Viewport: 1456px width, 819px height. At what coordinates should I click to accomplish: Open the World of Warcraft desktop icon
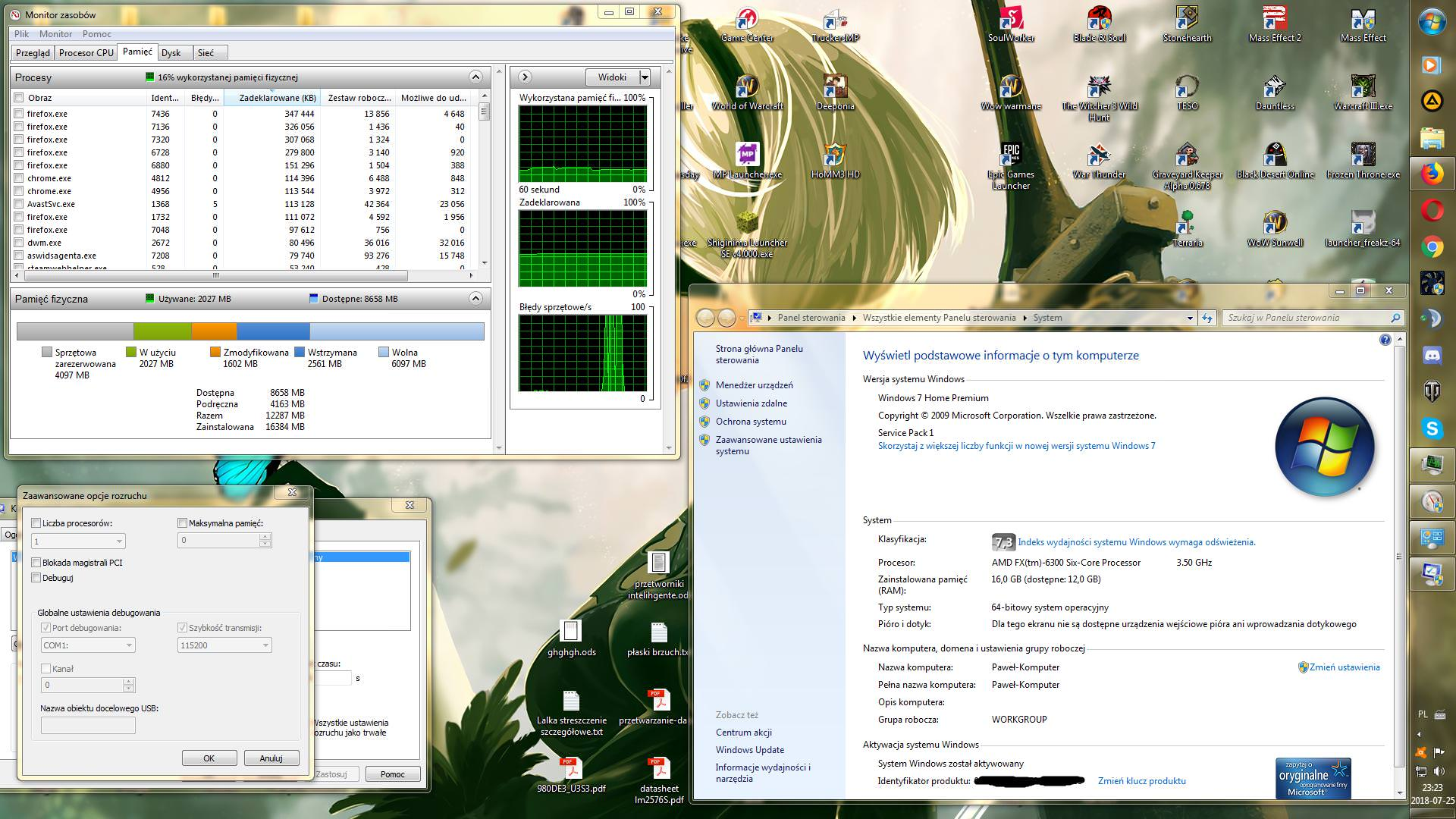[x=747, y=93]
